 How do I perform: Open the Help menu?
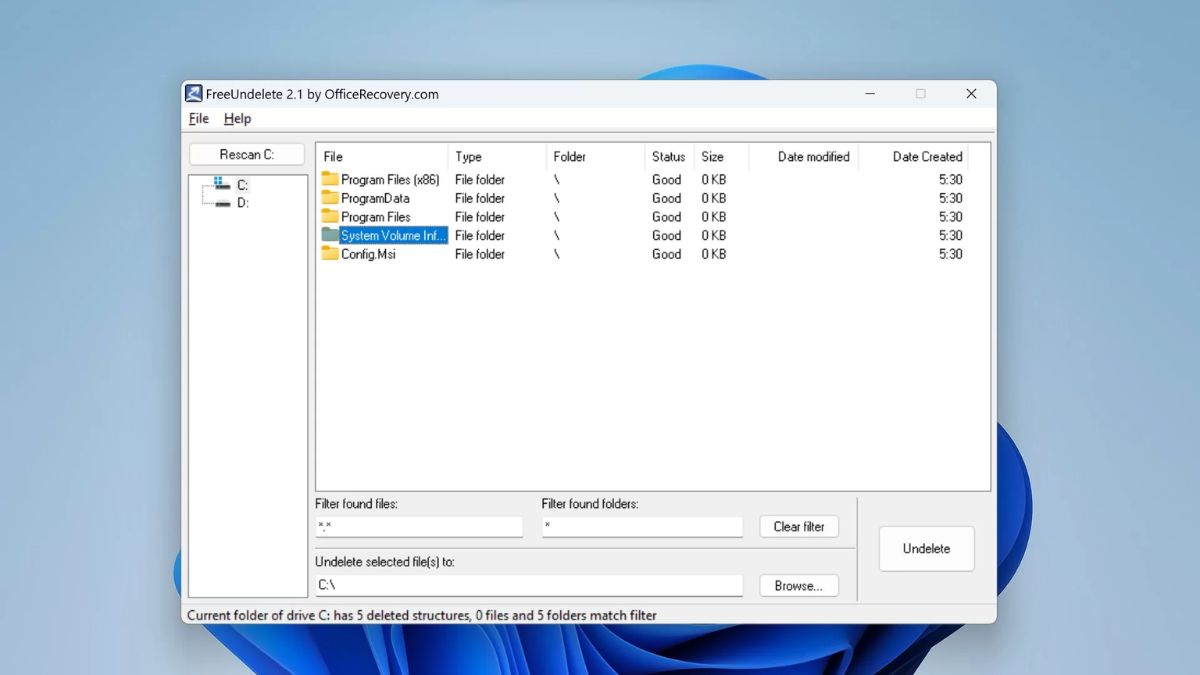[237, 118]
